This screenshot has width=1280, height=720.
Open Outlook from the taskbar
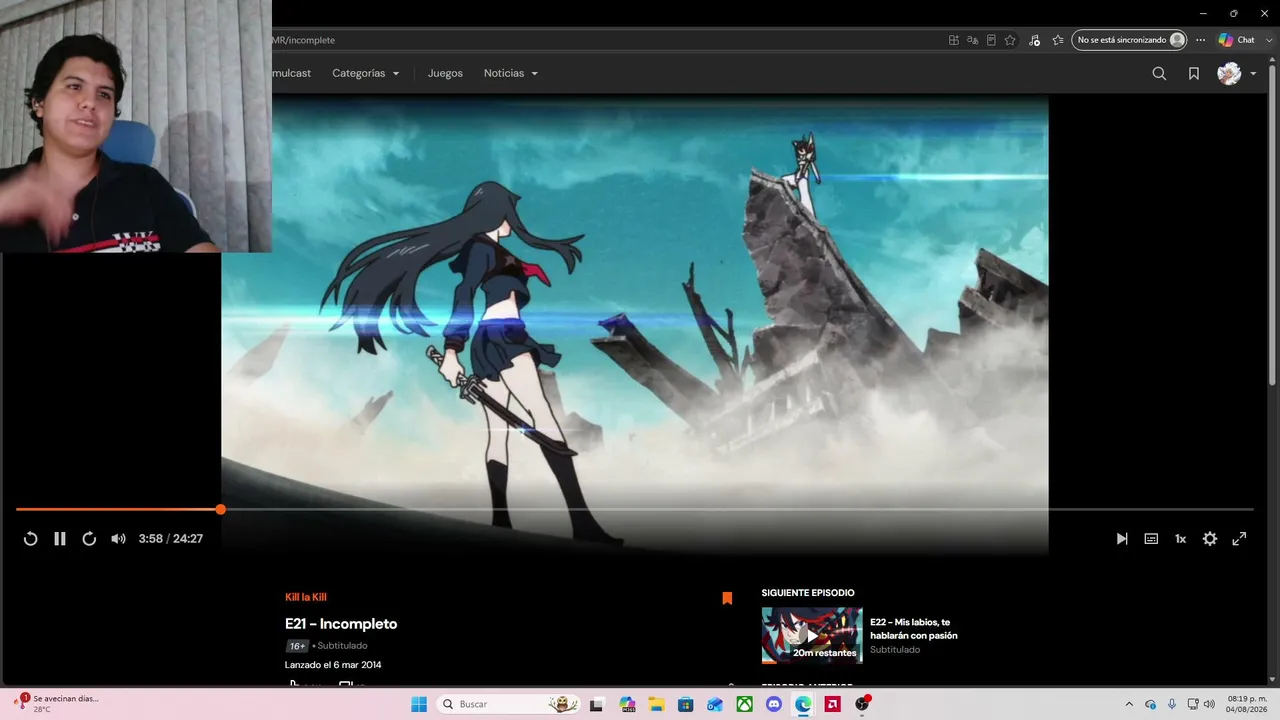715,704
